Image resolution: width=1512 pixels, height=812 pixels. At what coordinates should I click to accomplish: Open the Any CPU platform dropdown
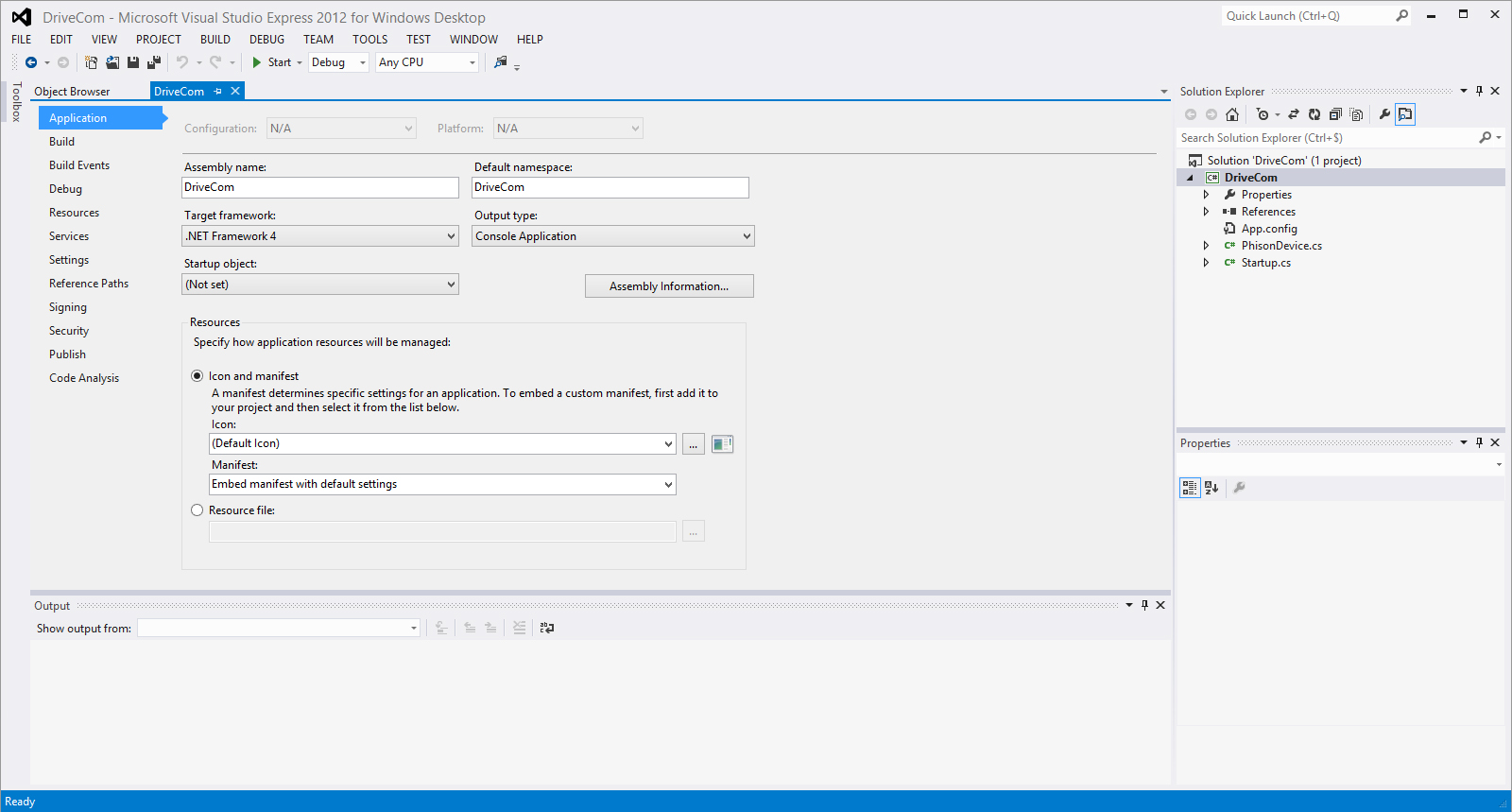tap(428, 62)
